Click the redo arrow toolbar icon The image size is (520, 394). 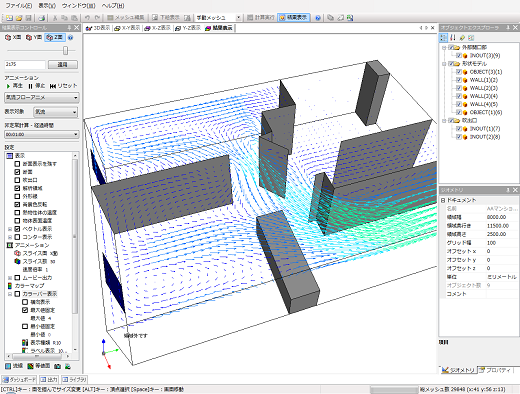click(97, 18)
